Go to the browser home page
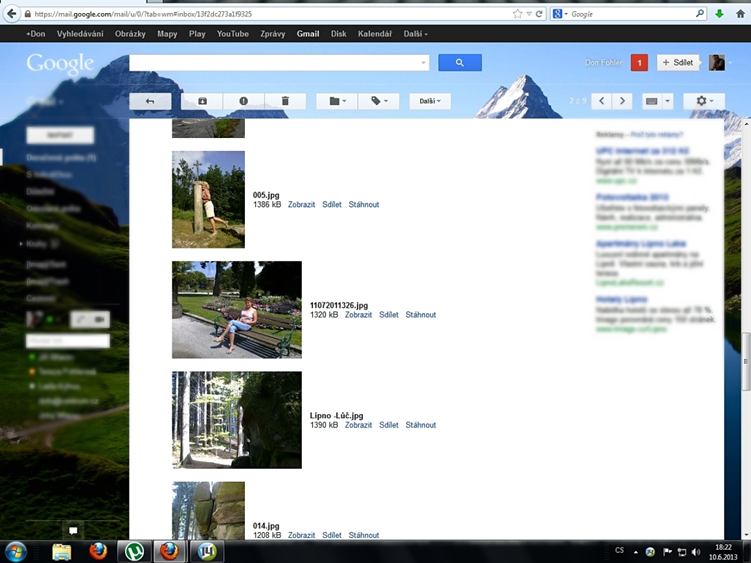The width and height of the screenshot is (751, 563). [x=740, y=14]
